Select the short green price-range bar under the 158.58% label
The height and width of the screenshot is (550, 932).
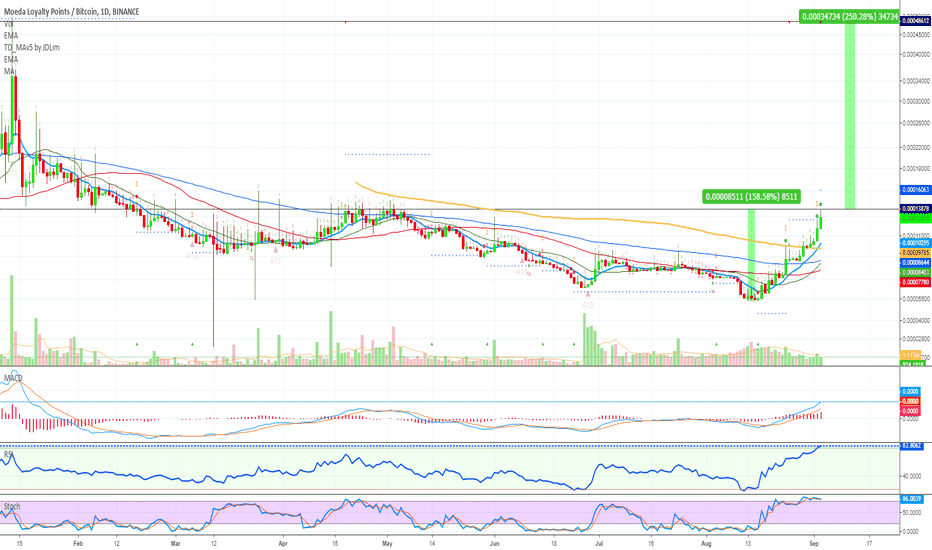click(x=751, y=254)
